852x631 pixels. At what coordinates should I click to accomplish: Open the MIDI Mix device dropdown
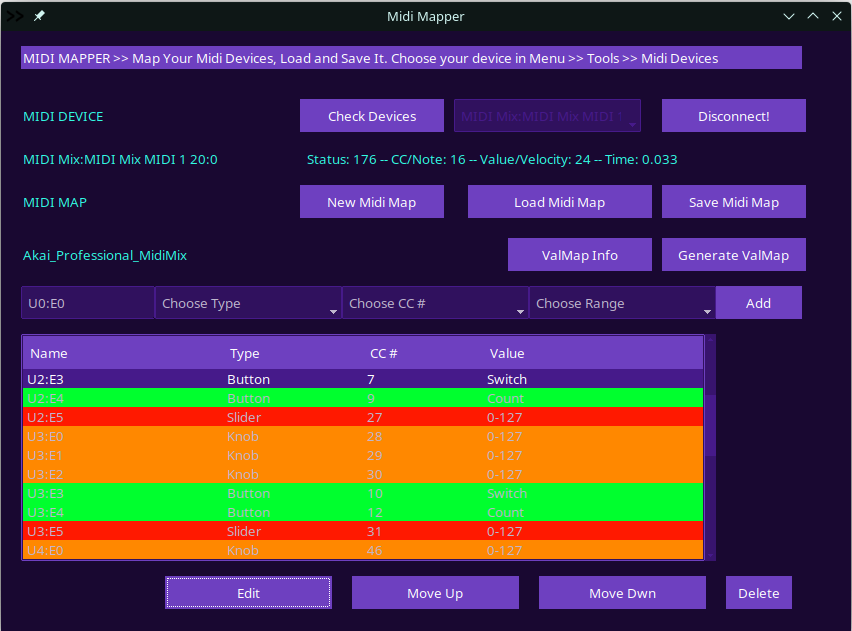tap(547, 116)
